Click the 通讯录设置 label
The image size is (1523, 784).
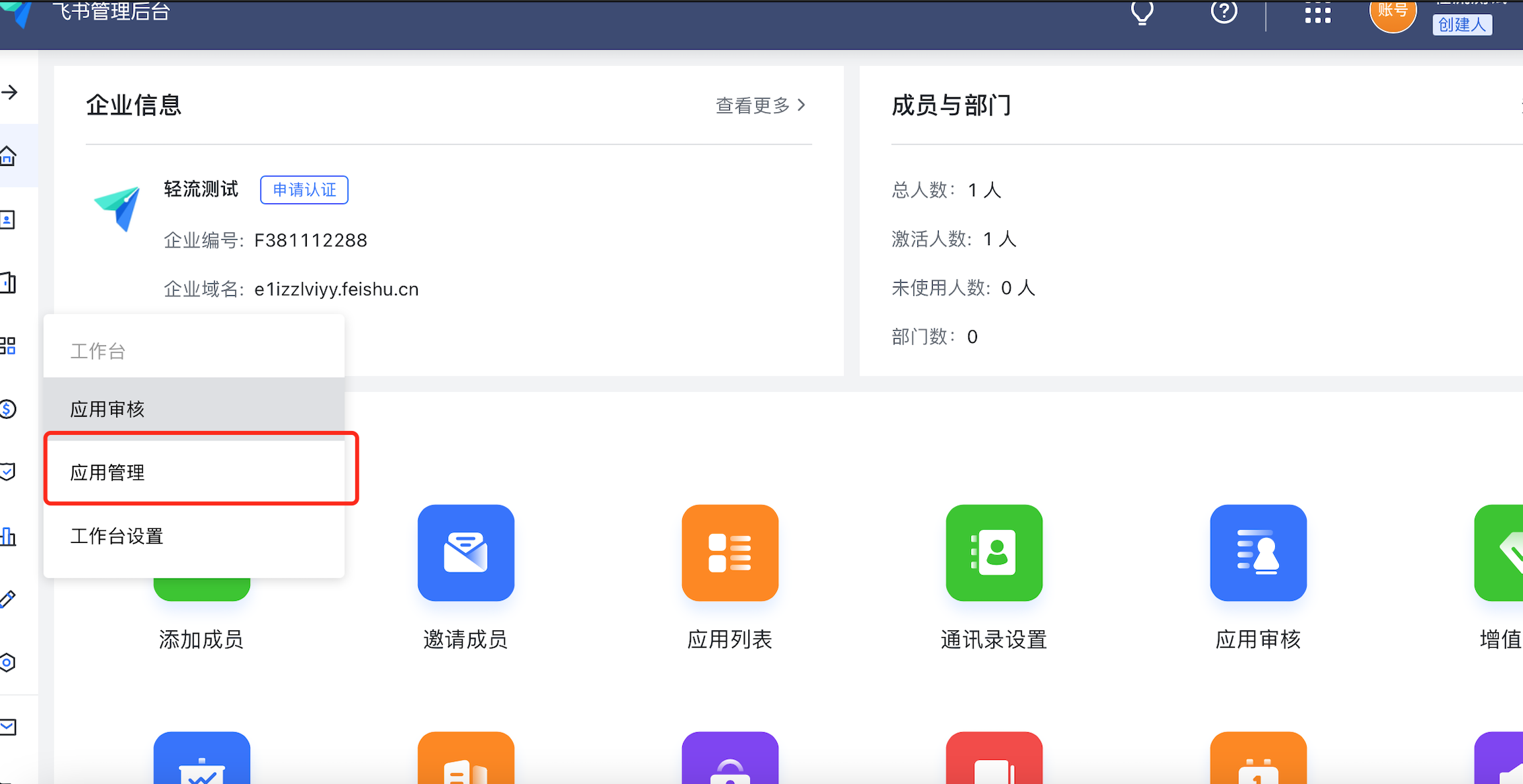pos(994,640)
